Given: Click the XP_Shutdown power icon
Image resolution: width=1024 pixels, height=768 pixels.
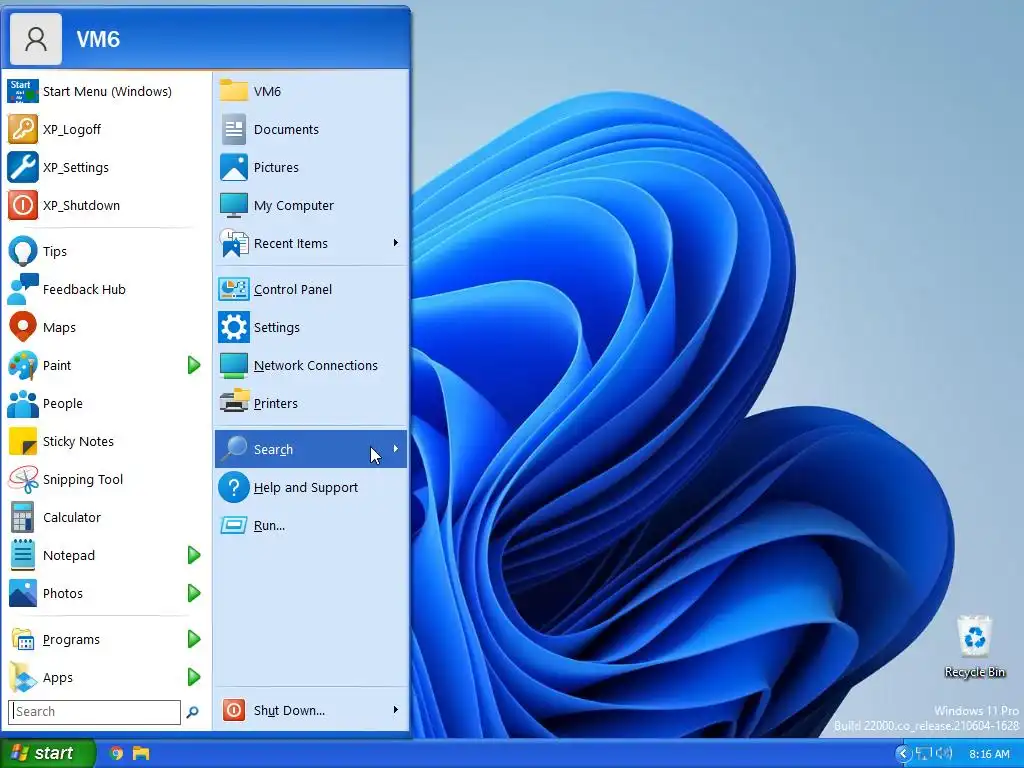Looking at the screenshot, I should tap(23, 205).
